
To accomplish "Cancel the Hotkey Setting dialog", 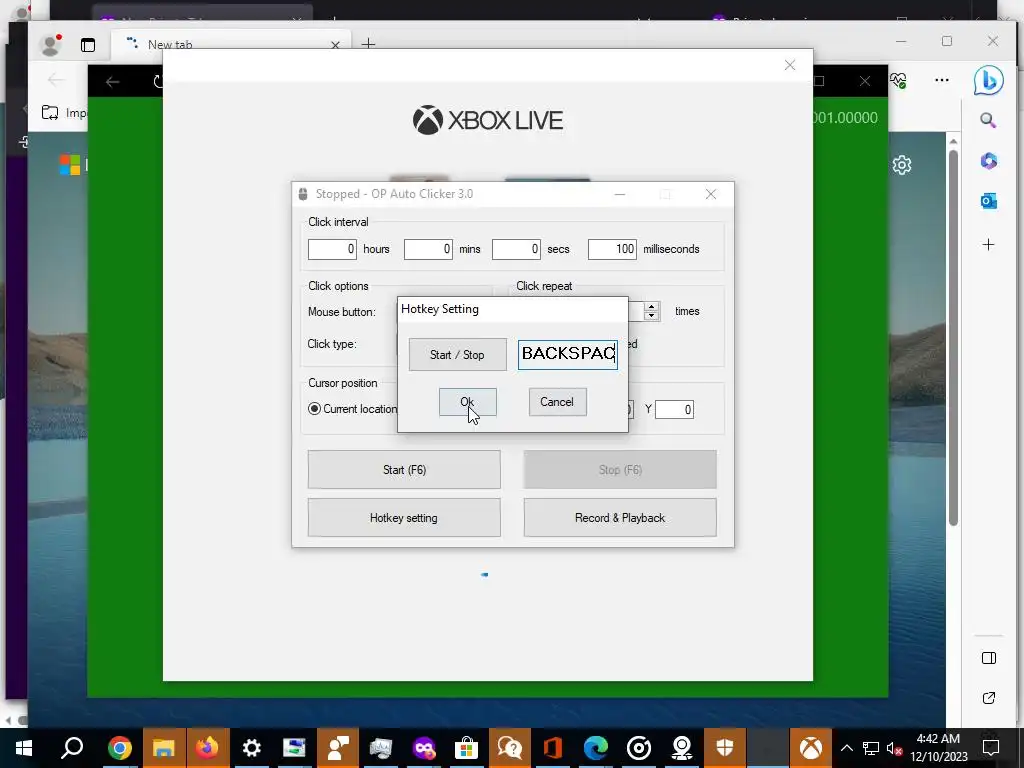I will (557, 402).
